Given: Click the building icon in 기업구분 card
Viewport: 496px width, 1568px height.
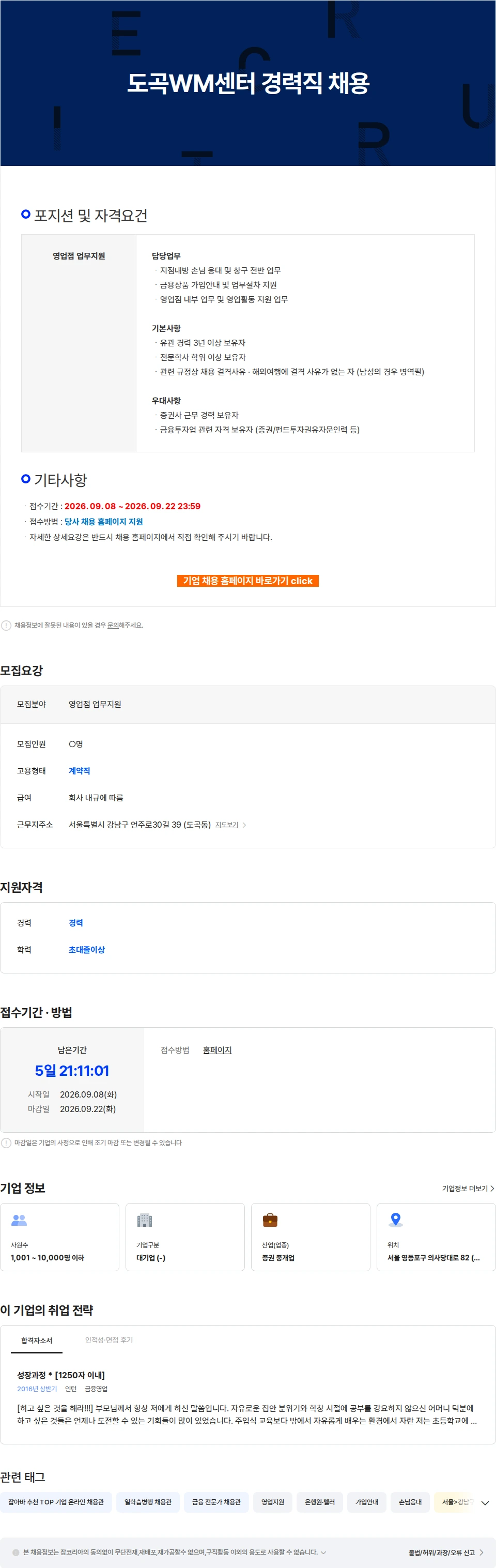Looking at the screenshot, I should (x=145, y=1220).
